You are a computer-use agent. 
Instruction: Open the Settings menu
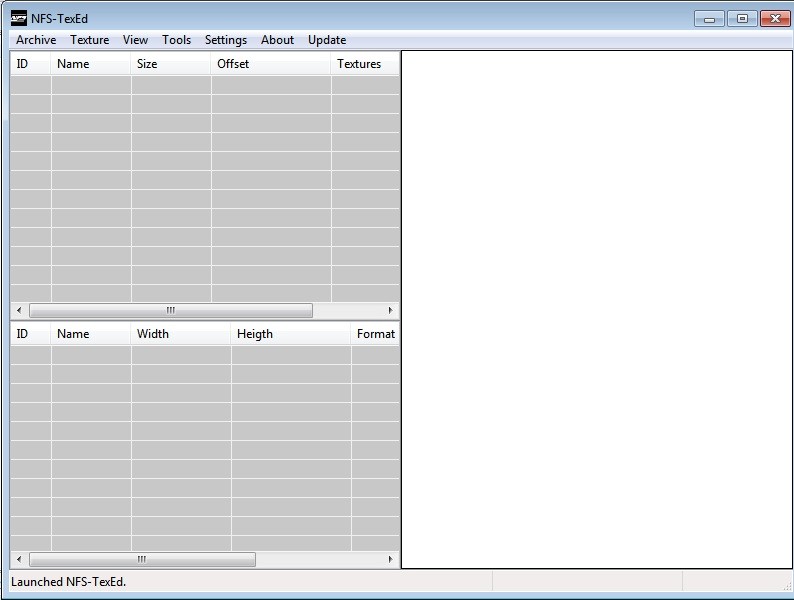tap(225, 40)
